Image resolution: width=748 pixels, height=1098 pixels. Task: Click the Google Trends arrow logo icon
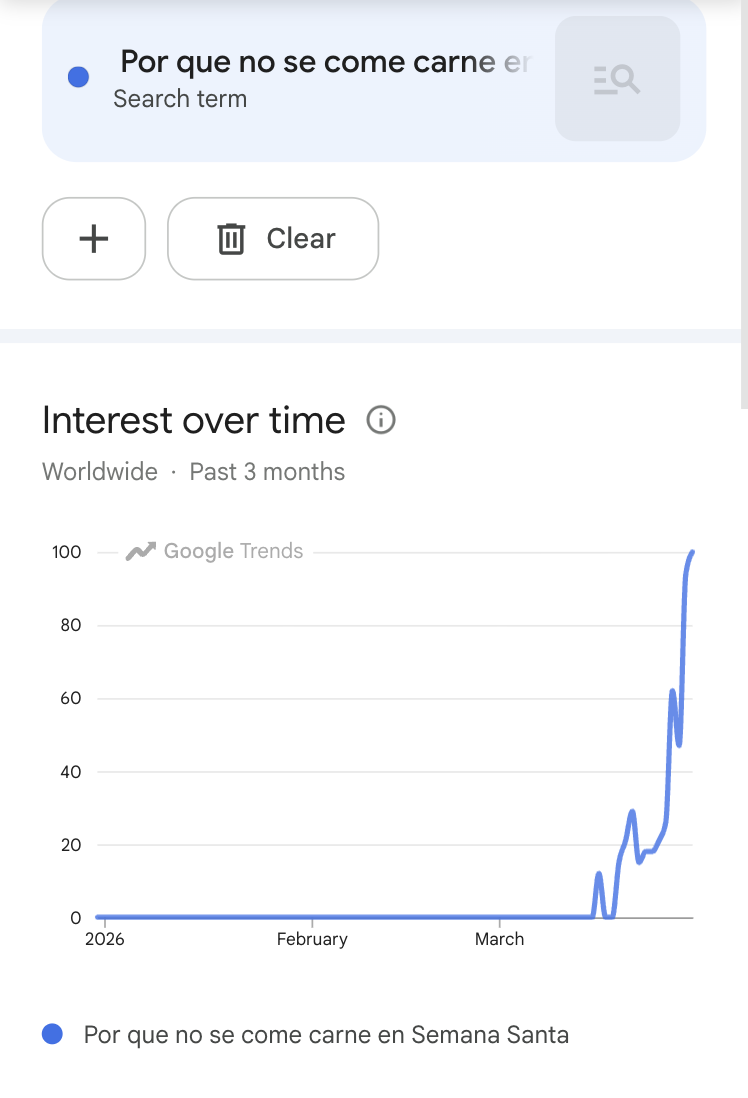click(x=140, y=551)
